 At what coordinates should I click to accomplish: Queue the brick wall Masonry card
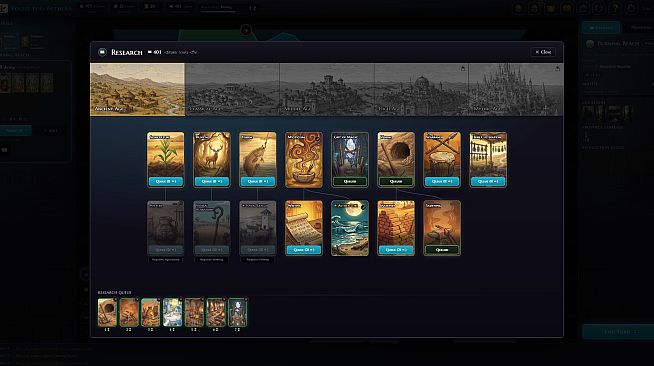pyautogui.click(x=396, y=250)
